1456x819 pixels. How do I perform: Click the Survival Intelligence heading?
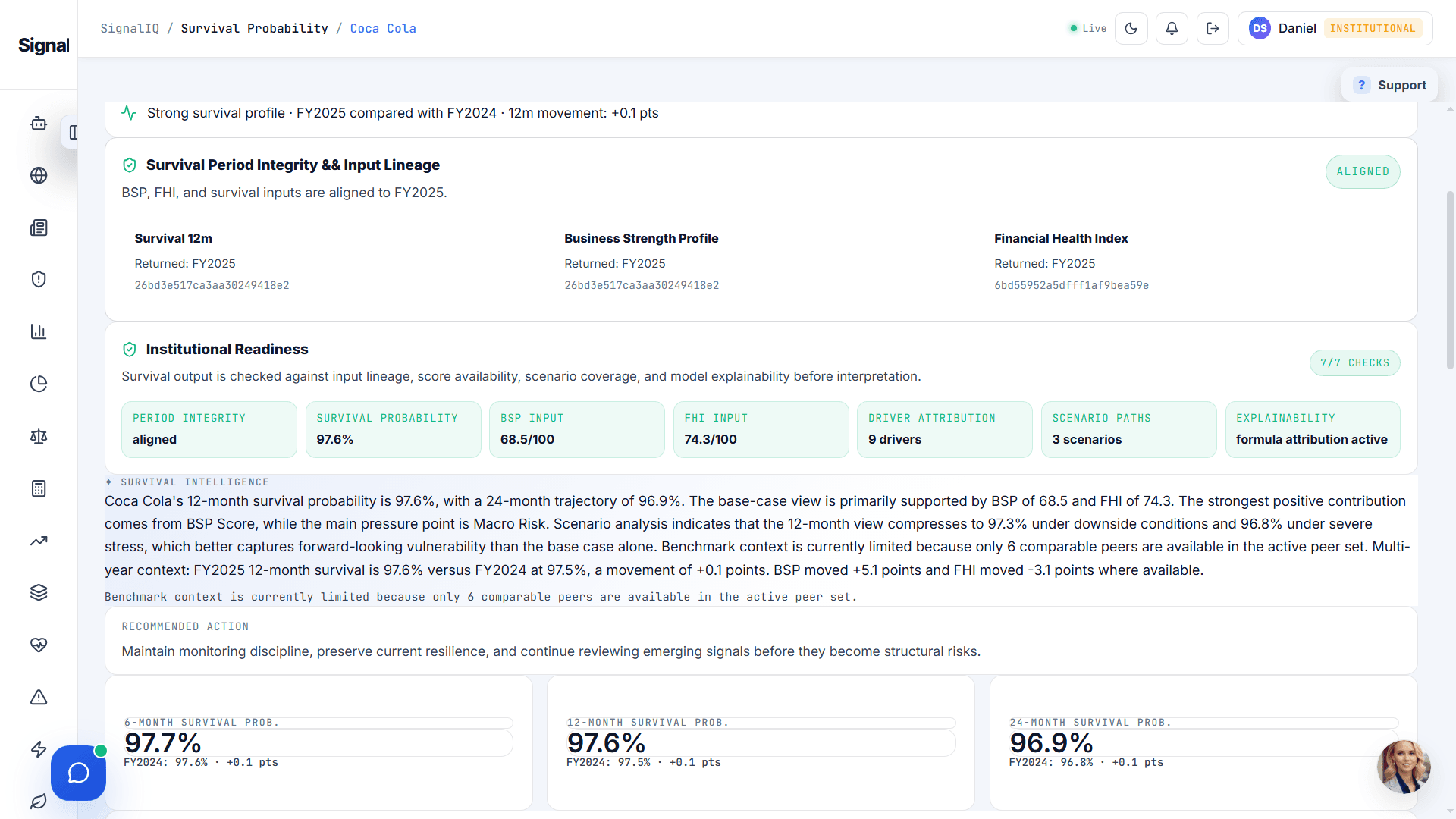point(195,482)
